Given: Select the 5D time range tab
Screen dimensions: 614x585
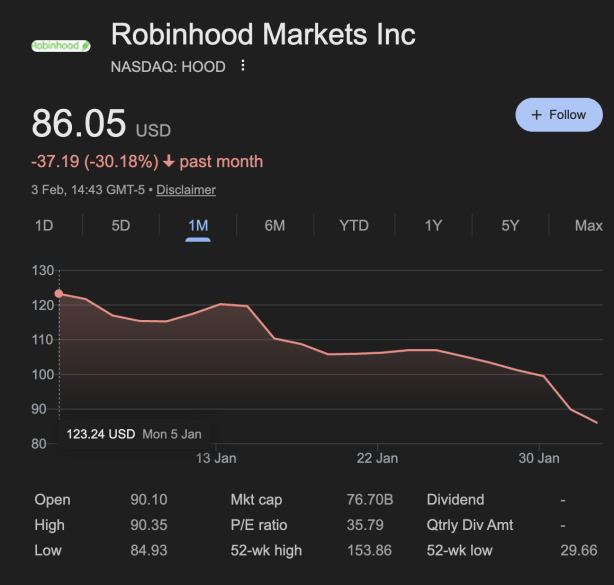Looking at the screenshot, I should tap(121, 225).
